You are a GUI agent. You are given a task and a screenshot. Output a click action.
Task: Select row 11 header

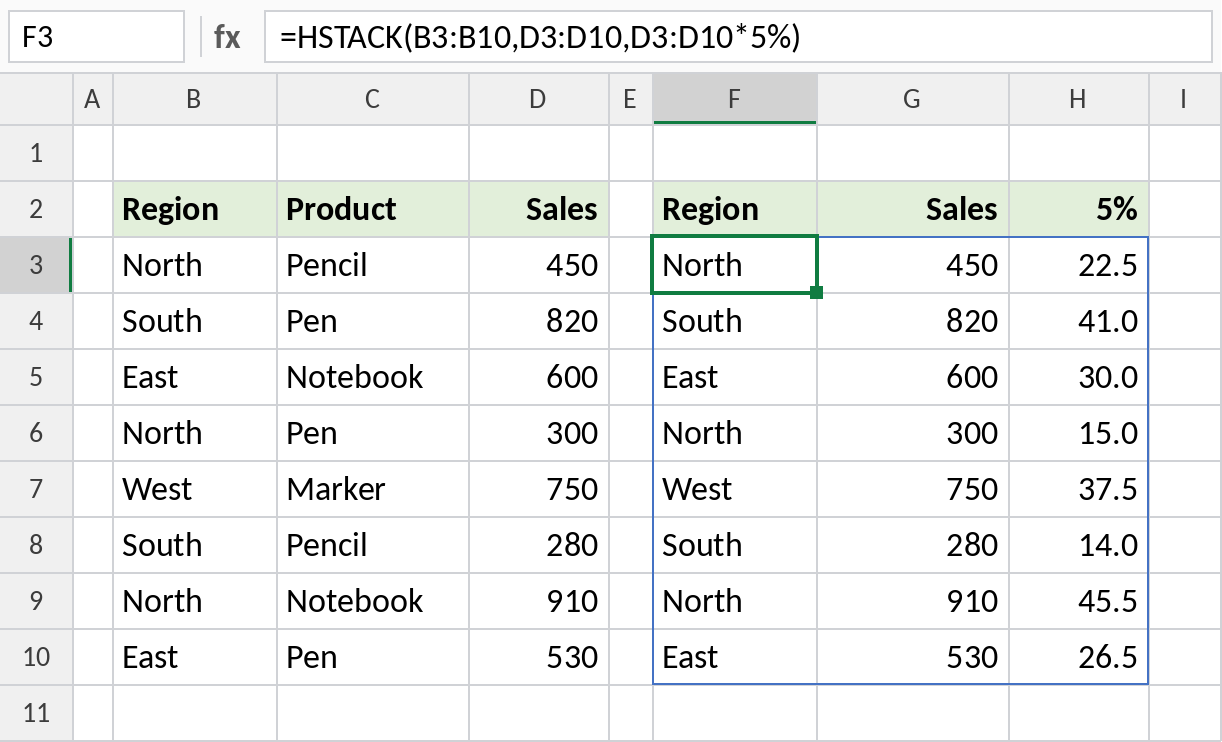[x=37, y=713]
